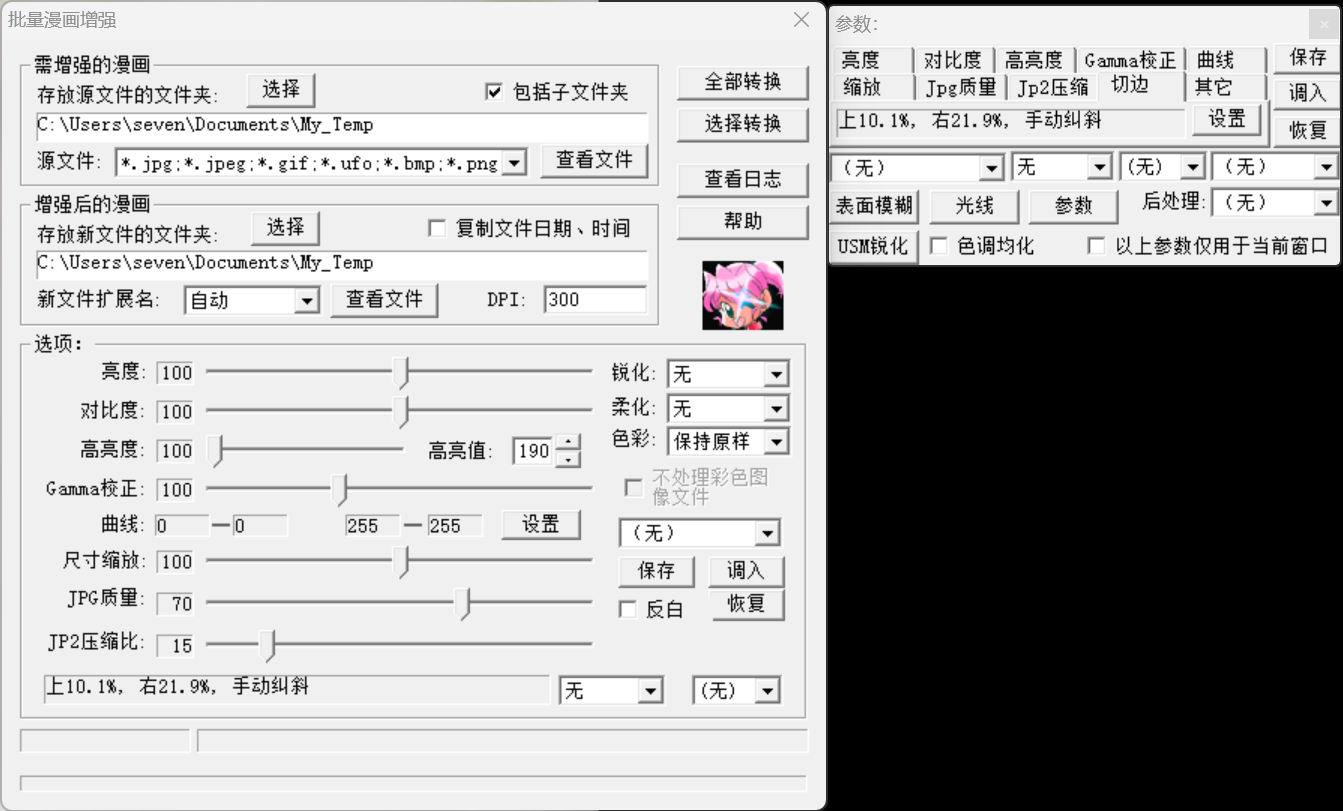The height and width of the screenshot is (811, 1343).
Task: Enable 复制文件日期、时间 checkbox
Action: (437, 229)
